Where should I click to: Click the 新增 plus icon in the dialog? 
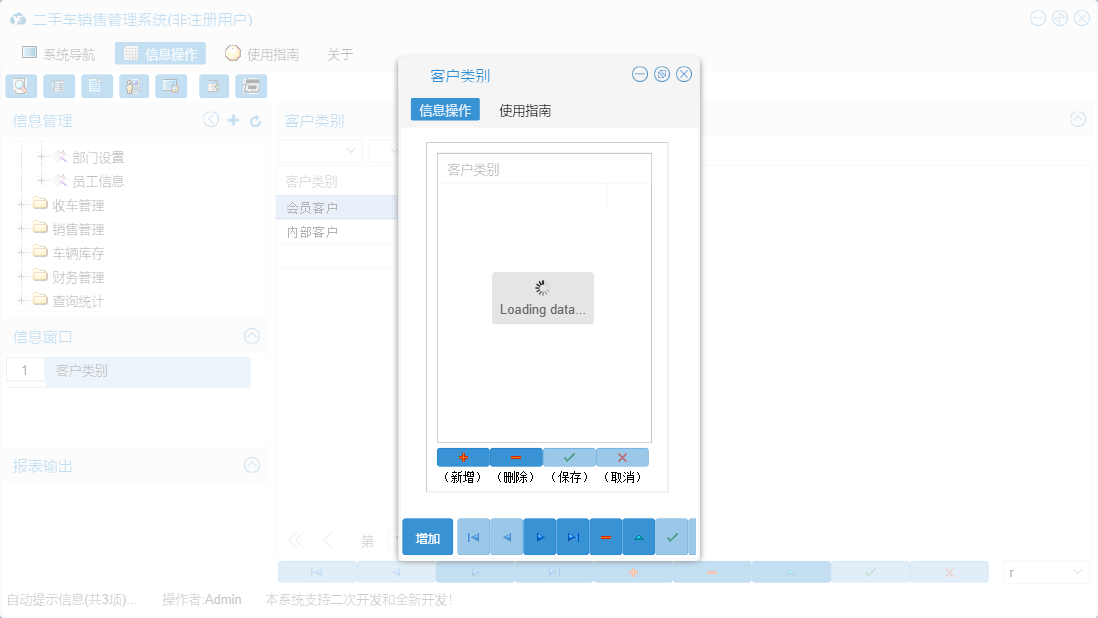point(462,457)
